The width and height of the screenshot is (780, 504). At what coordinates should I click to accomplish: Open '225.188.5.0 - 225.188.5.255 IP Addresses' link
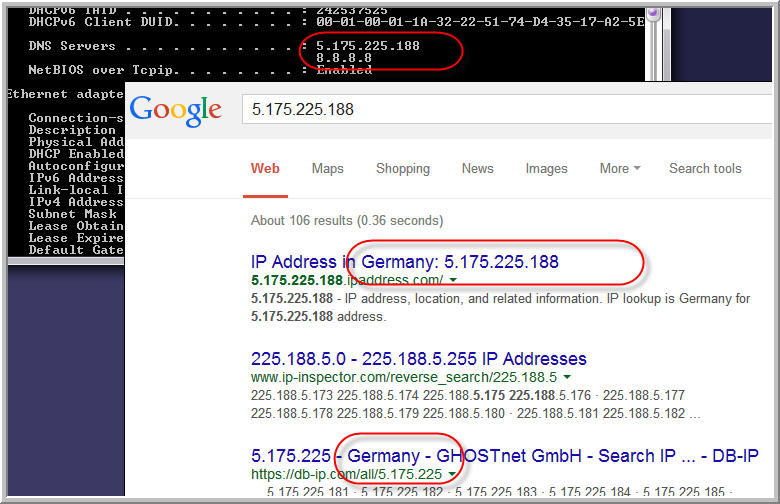pos(418,359)
